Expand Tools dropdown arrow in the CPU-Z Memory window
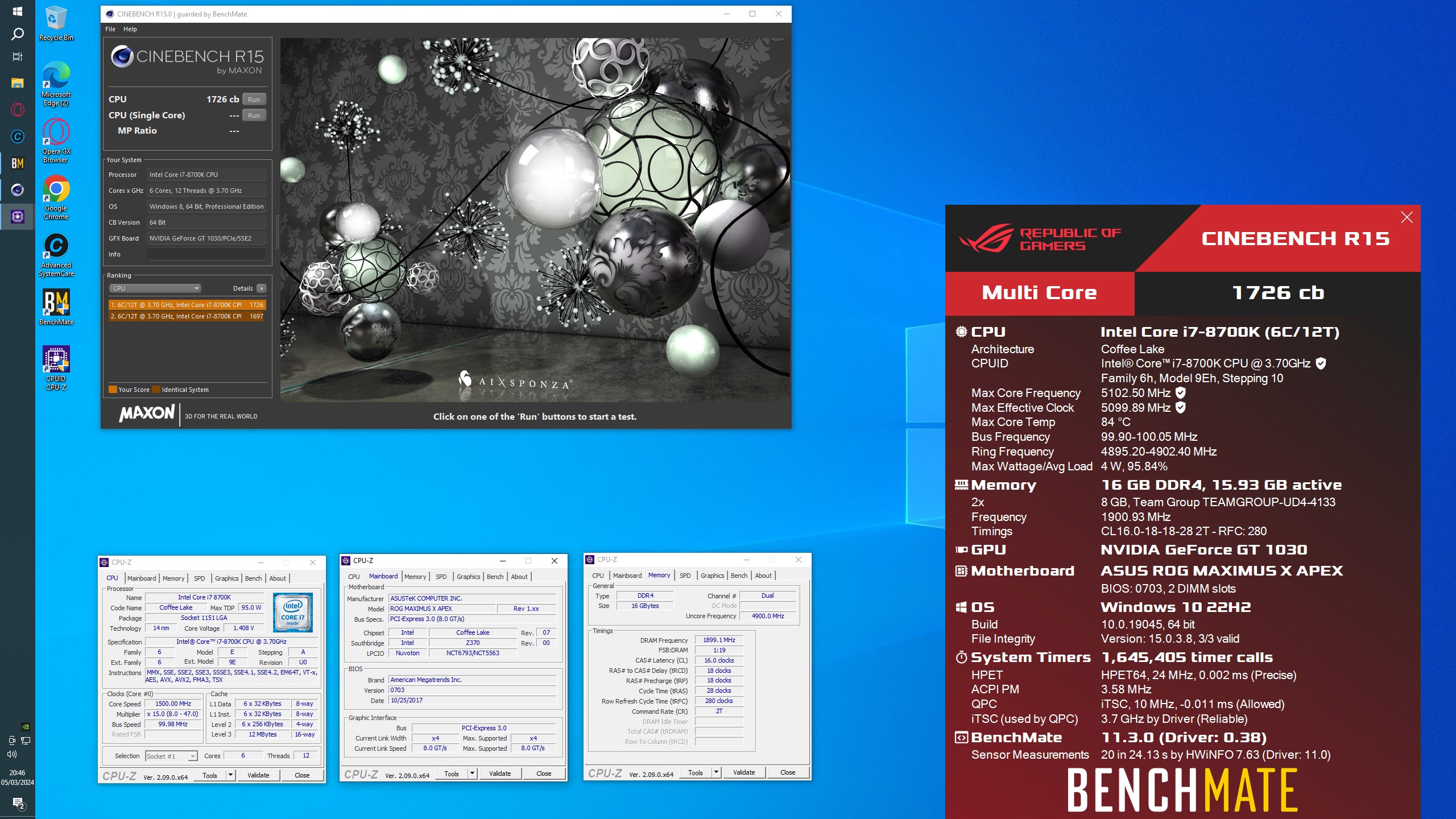Viewport: 1456px width, 819px height. pos(716,772)
